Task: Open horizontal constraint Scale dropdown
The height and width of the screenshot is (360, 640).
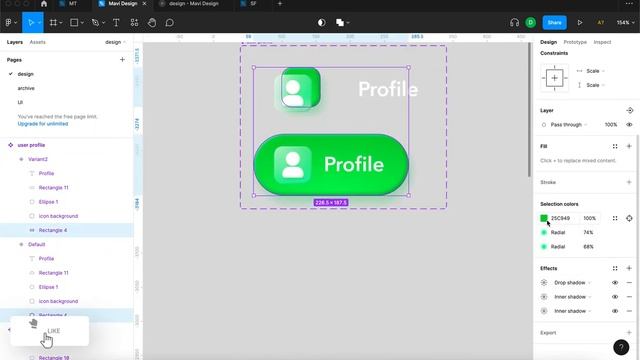Action: (596, 71)
